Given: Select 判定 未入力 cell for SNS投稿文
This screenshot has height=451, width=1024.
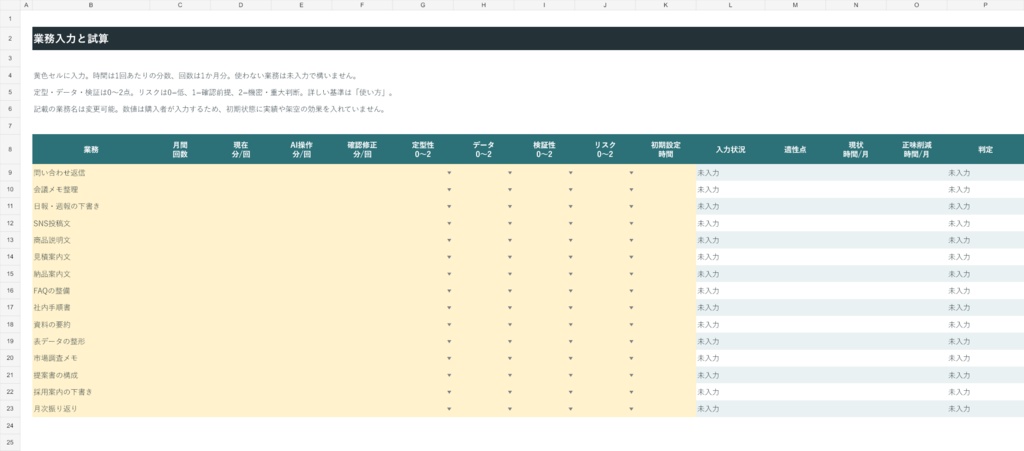Looking at the screenshot, I should 985,223.
